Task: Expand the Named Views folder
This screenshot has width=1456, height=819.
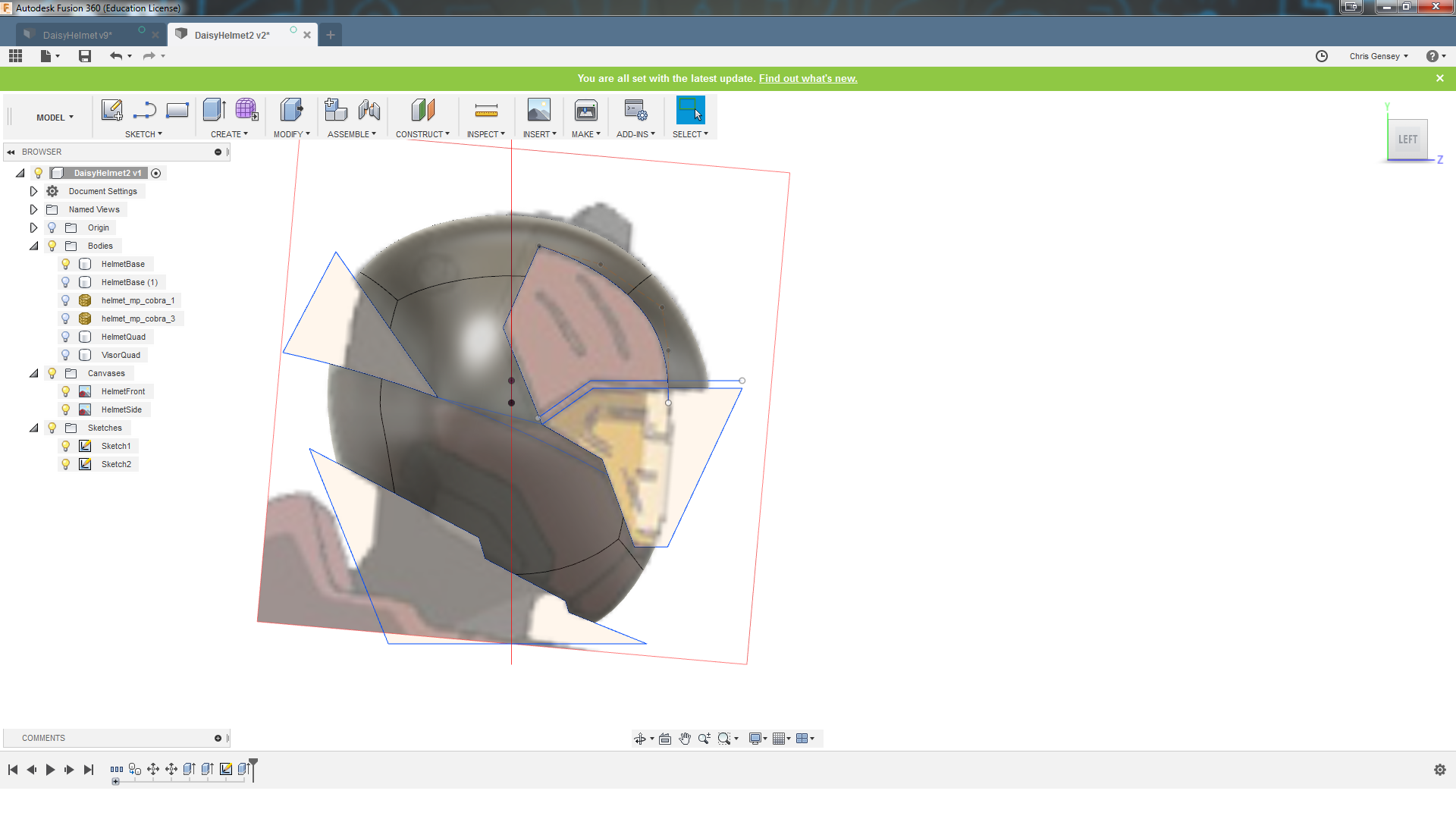Action: click(33, 209)
